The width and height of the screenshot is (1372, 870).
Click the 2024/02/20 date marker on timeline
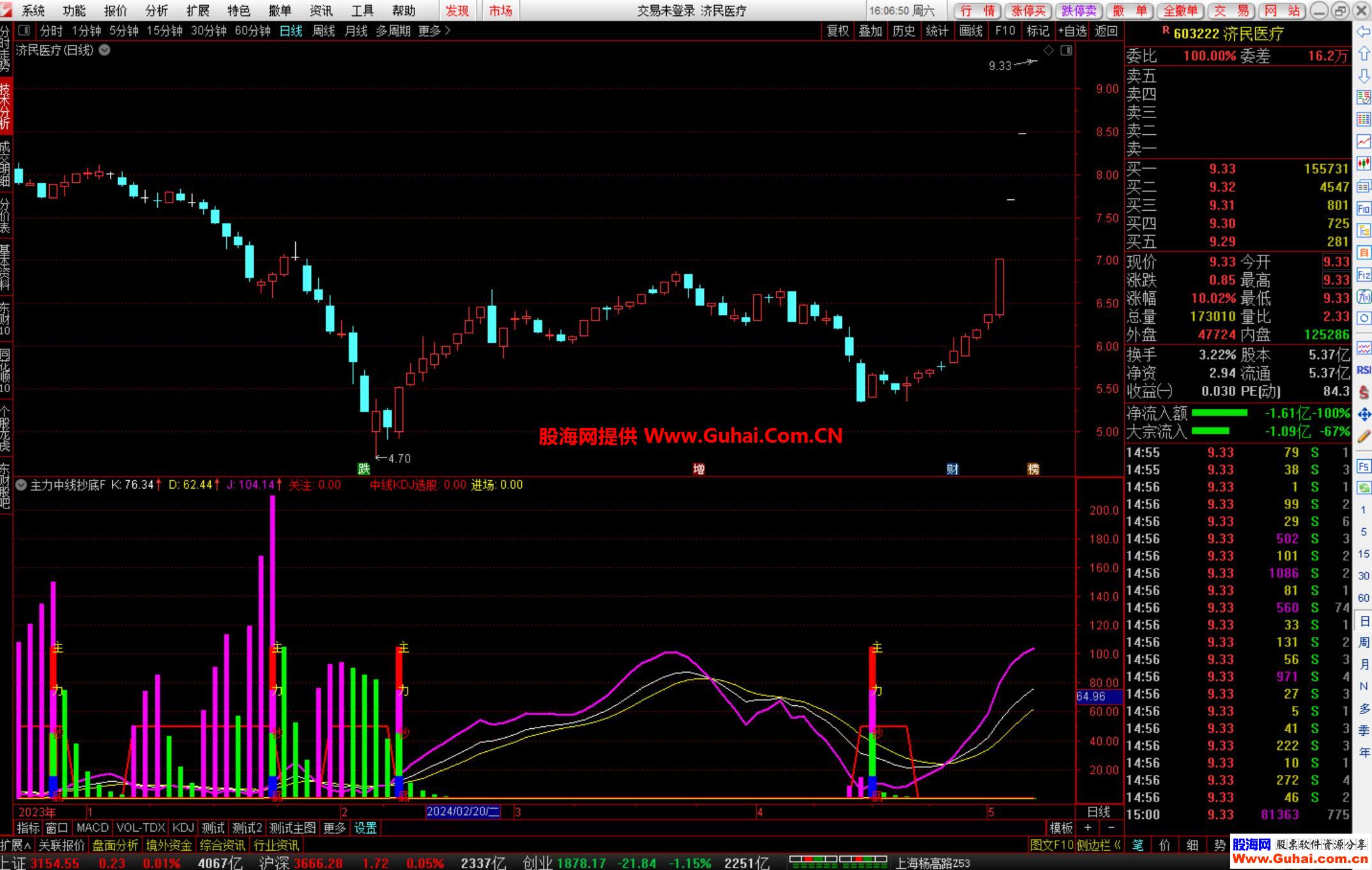tap(463, 811)
